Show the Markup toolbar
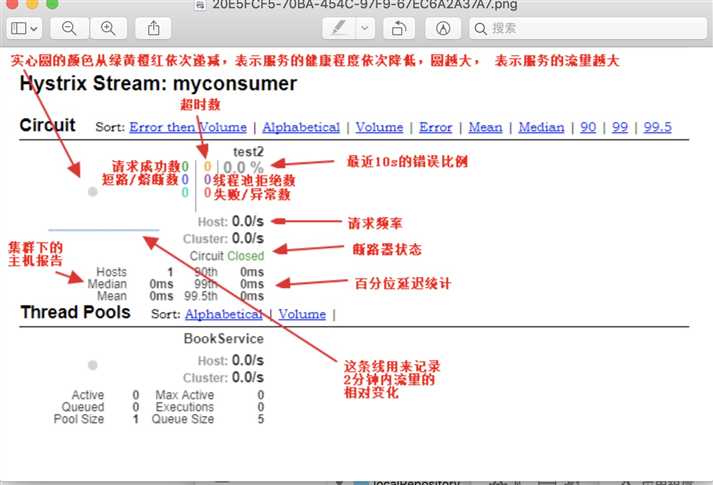The width and height of the screenshot is (713, 485). (443, 29)
